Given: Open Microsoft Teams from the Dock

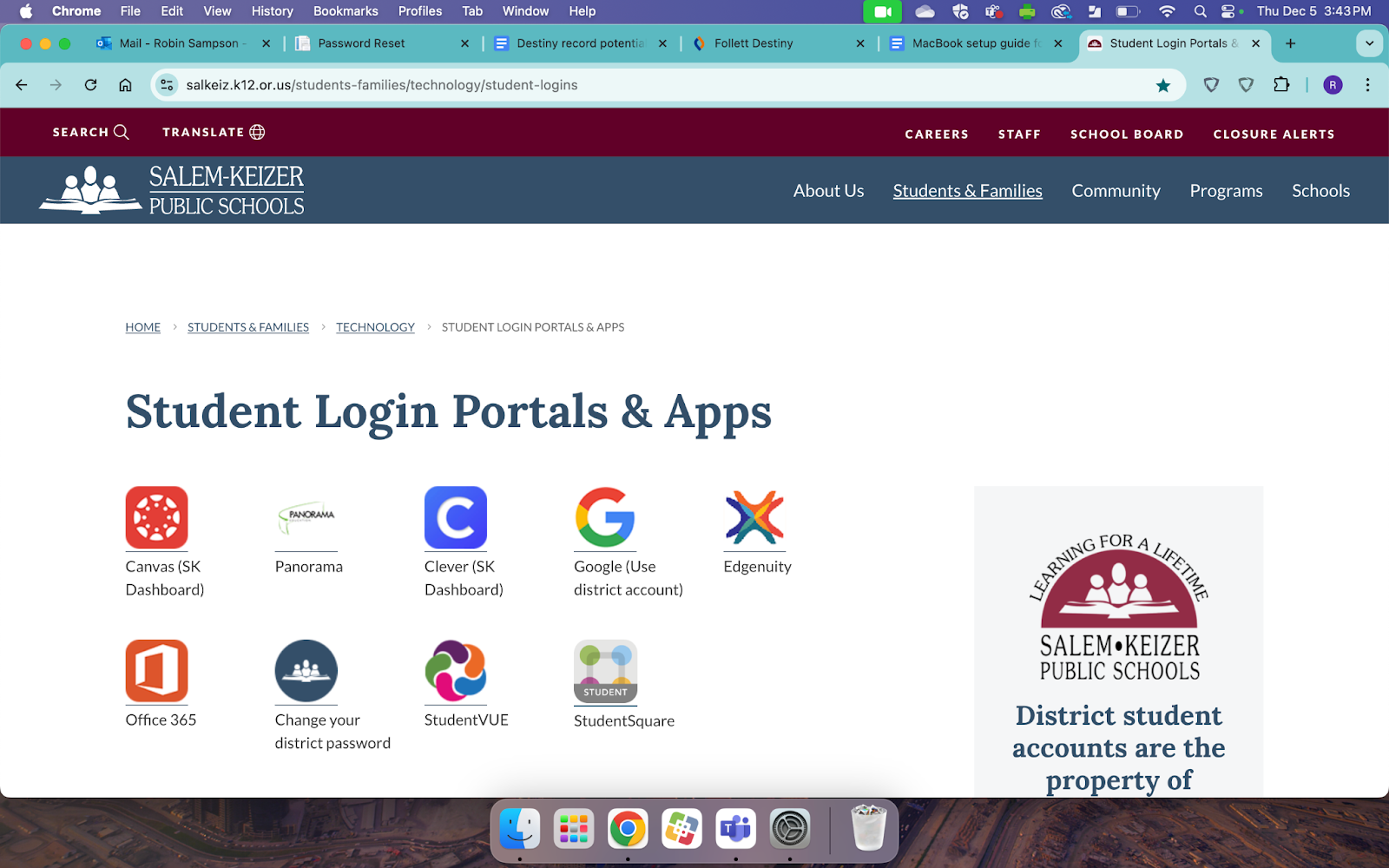Looking at the screenshot, I should 735,829.
